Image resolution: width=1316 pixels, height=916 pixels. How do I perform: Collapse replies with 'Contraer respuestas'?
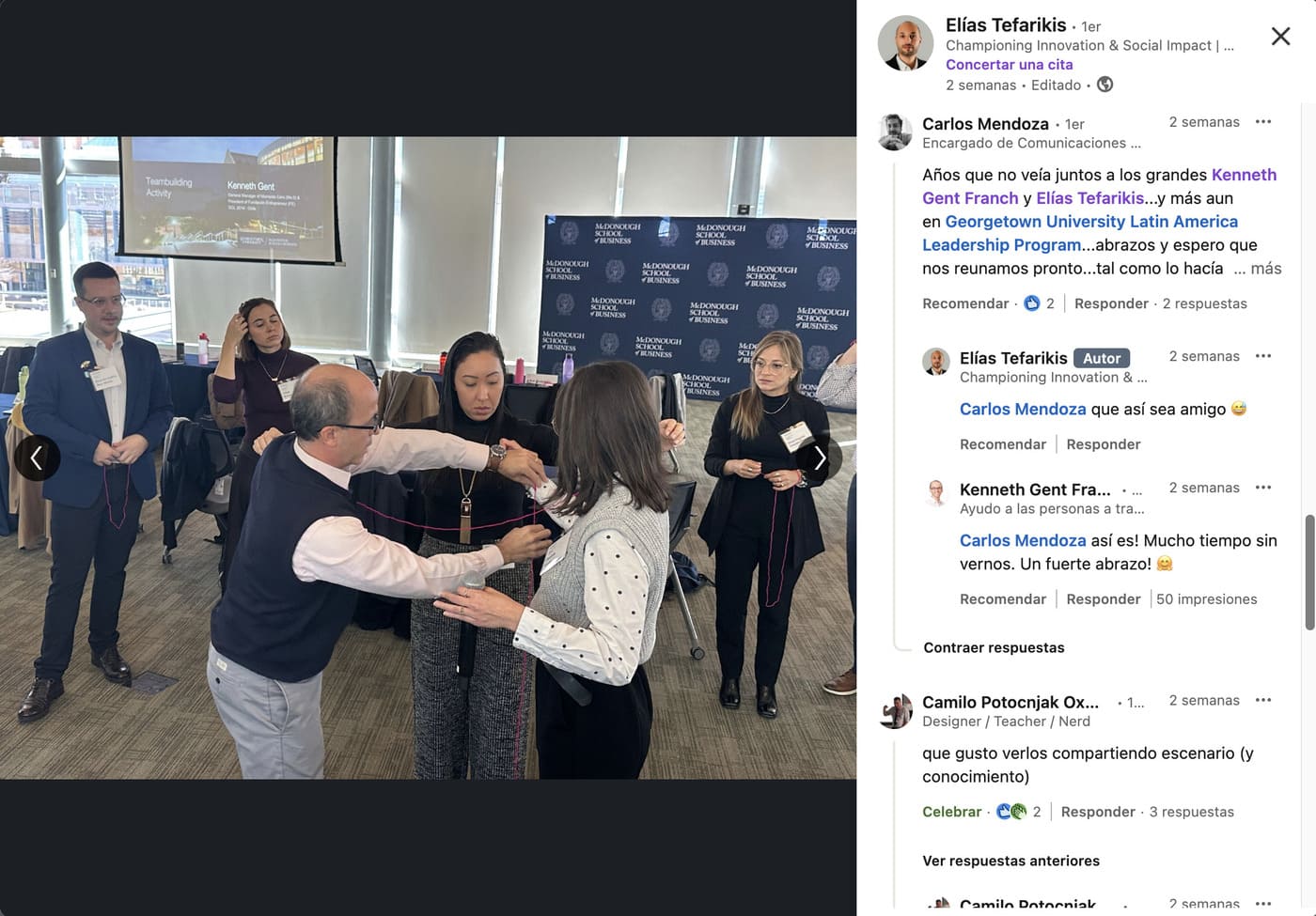click(994, 647)
